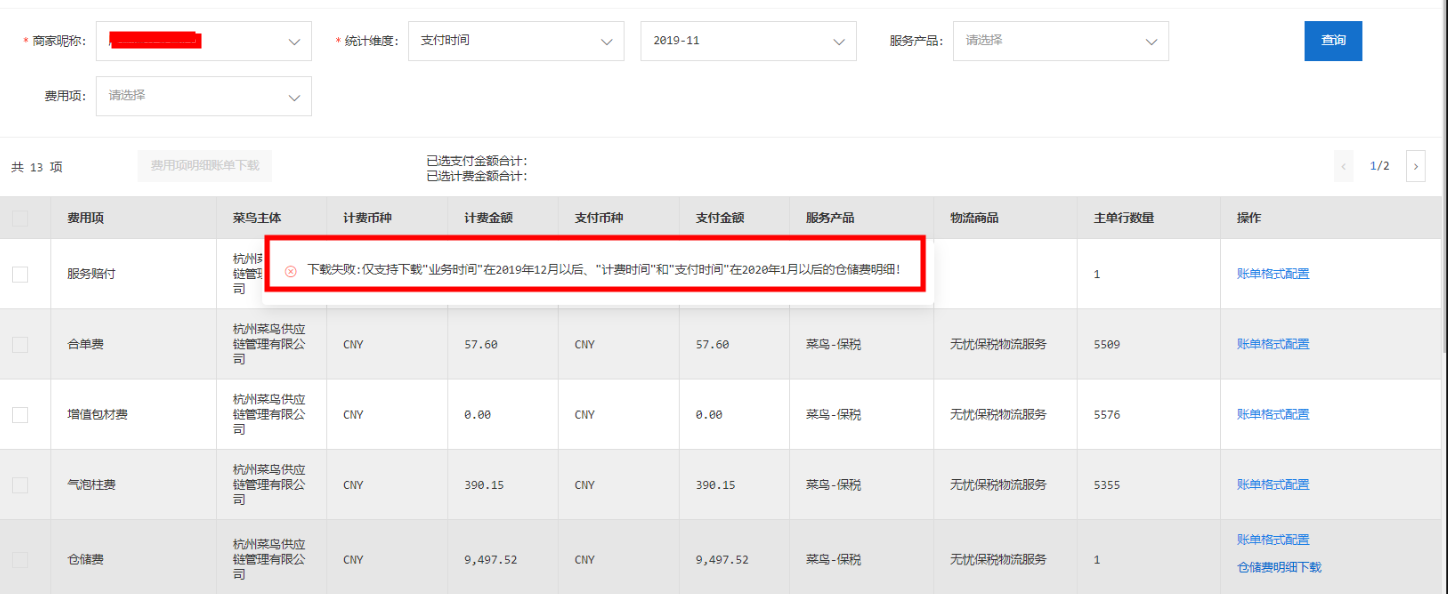
Task: Click the 仓储费明细下载 link
Action: coord(1279,567)
